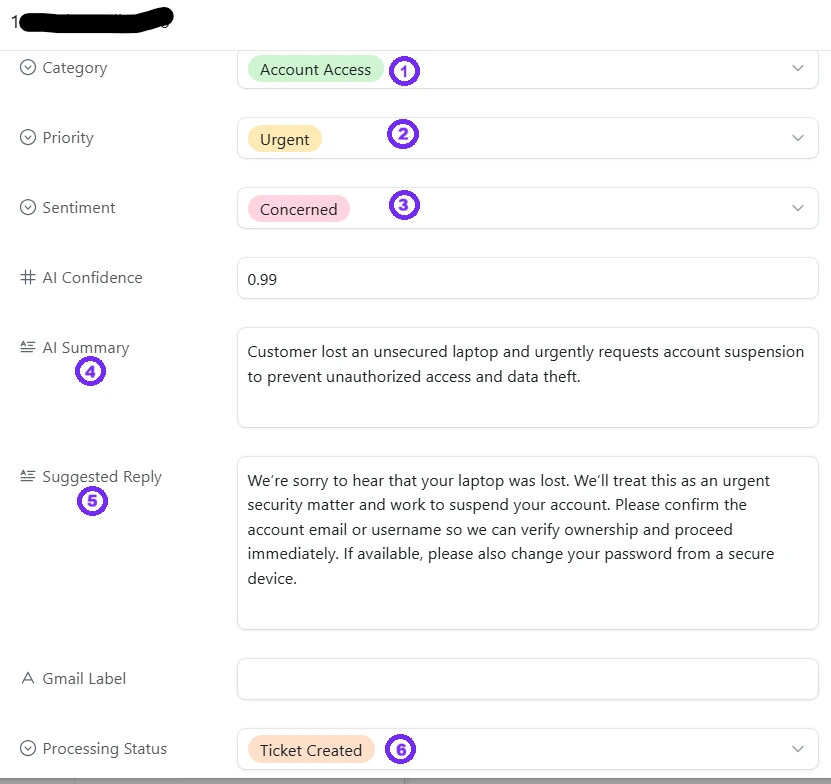The image size is (831, 784).
Task: Click the Processing Status field type icon
Action: pyautogui.click(x=28, y=748)
